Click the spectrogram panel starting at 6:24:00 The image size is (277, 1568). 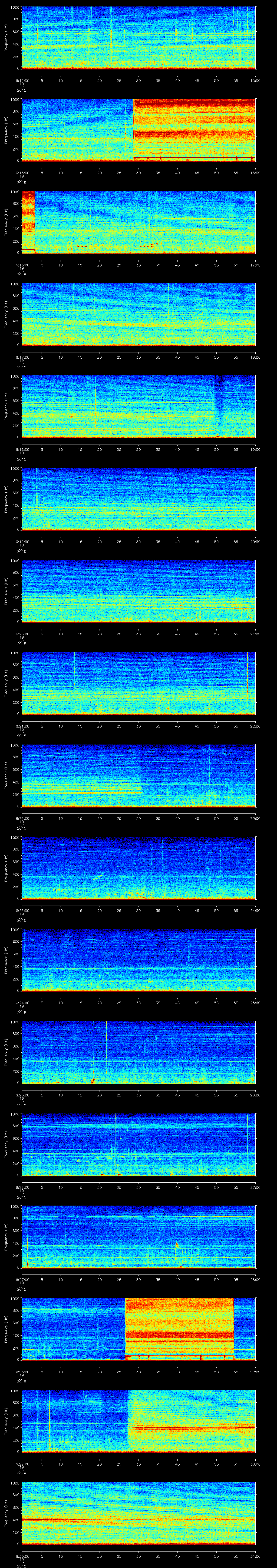139,960
